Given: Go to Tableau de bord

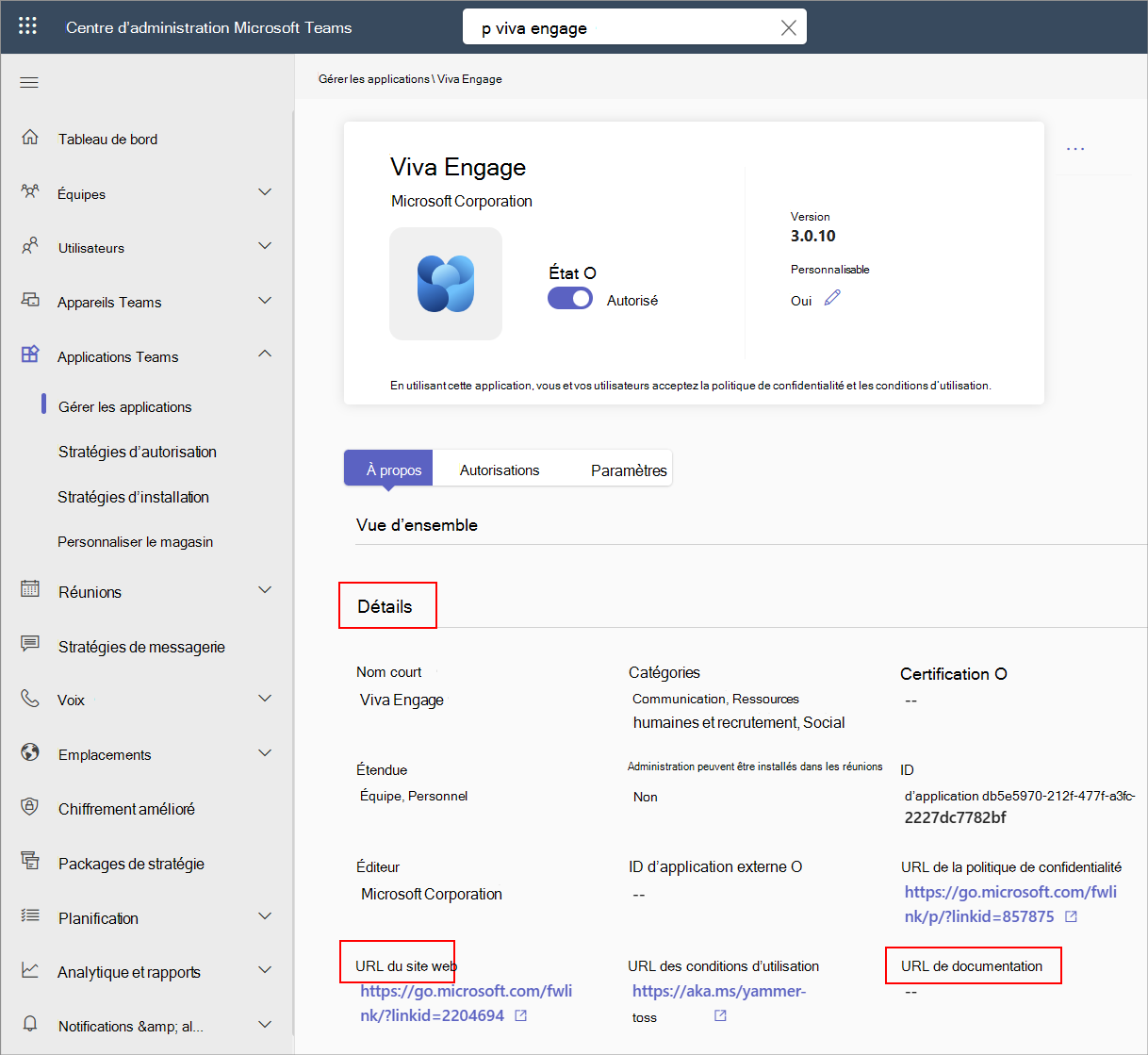Looking at the screenshot, I should pos(107,140).
